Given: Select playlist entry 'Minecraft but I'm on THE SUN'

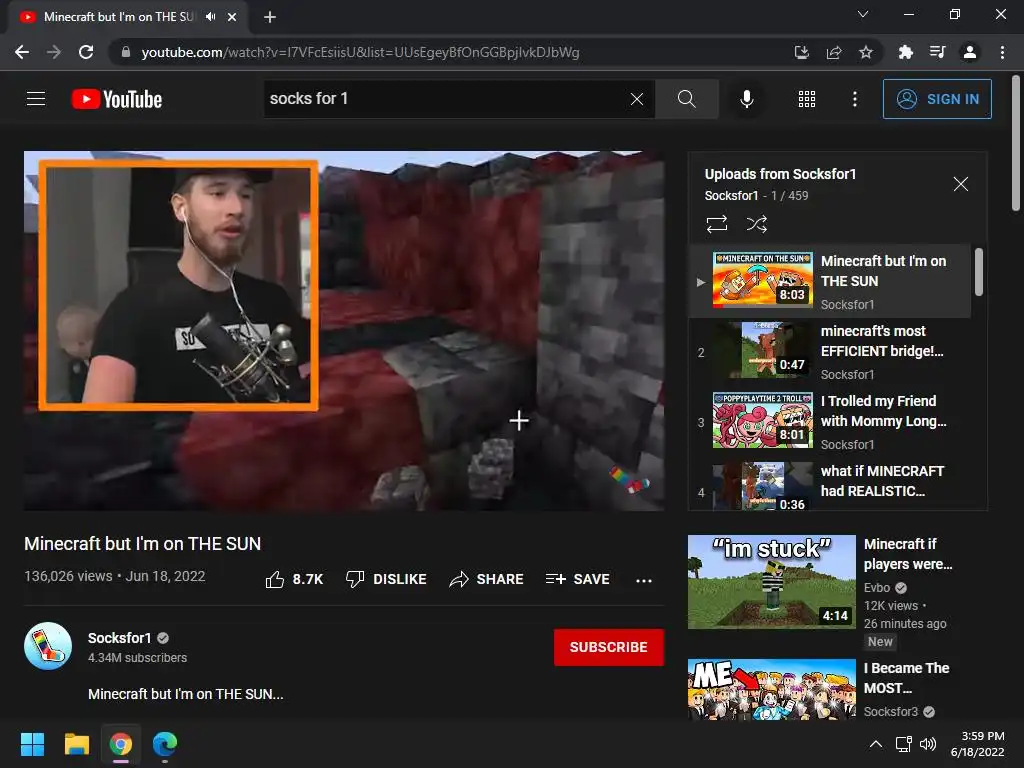Looking at the screenshot, I should click(x=829, y=281).
